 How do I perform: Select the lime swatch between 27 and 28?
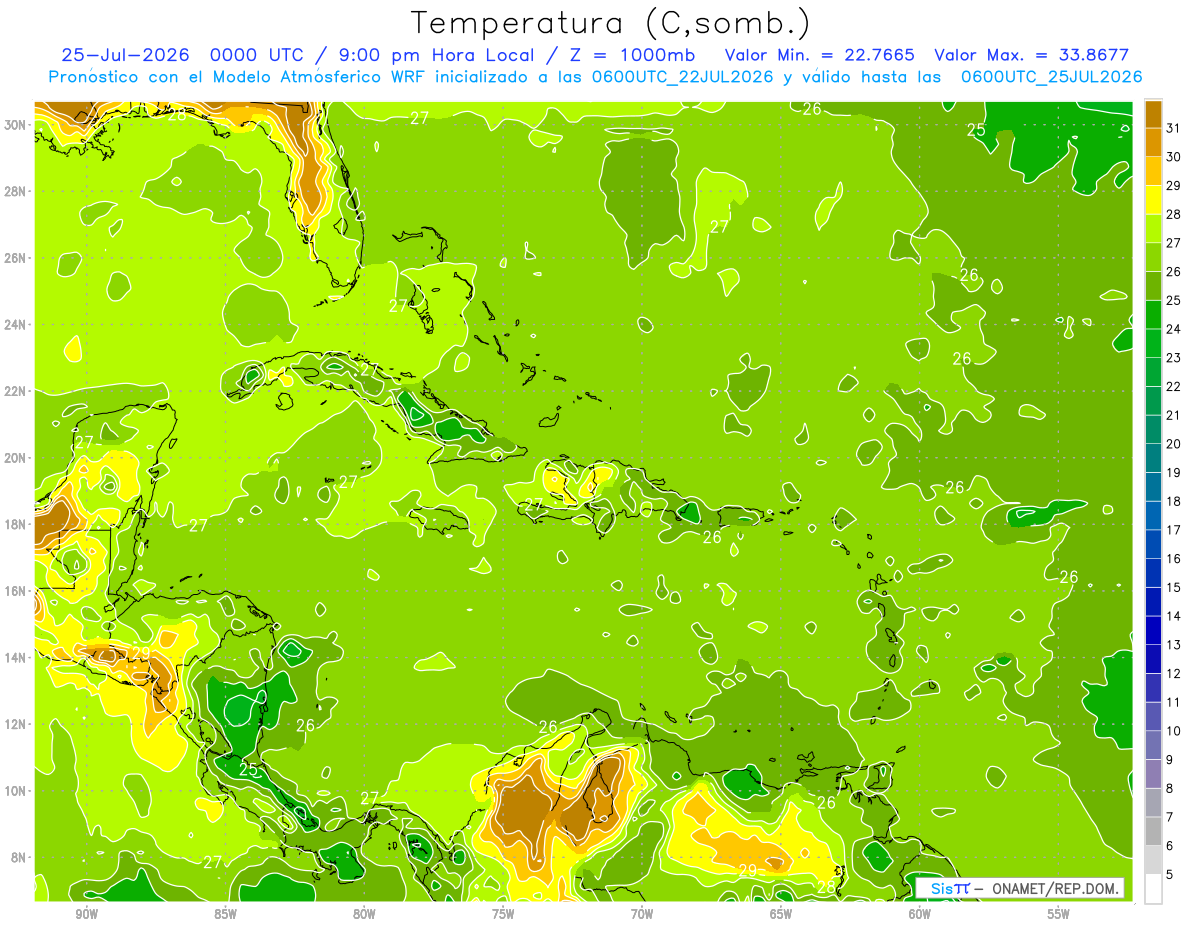click(x=1153, y=229)
